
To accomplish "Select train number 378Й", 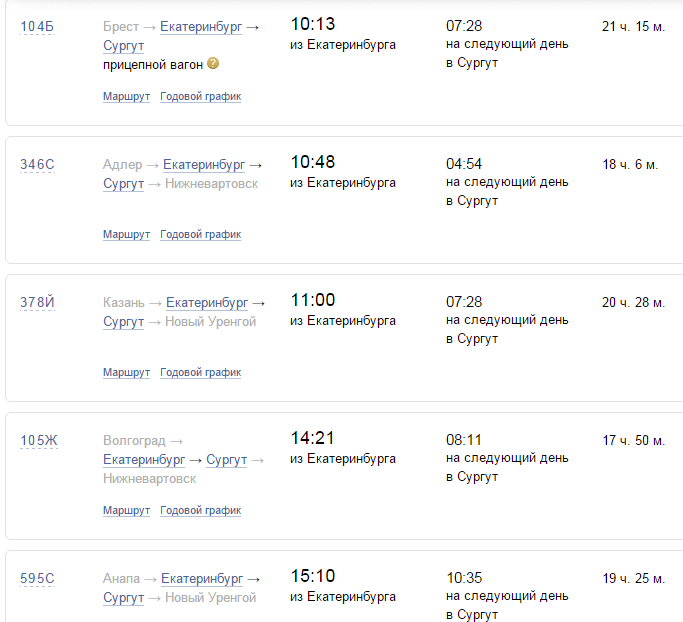I will coord(37,302).
